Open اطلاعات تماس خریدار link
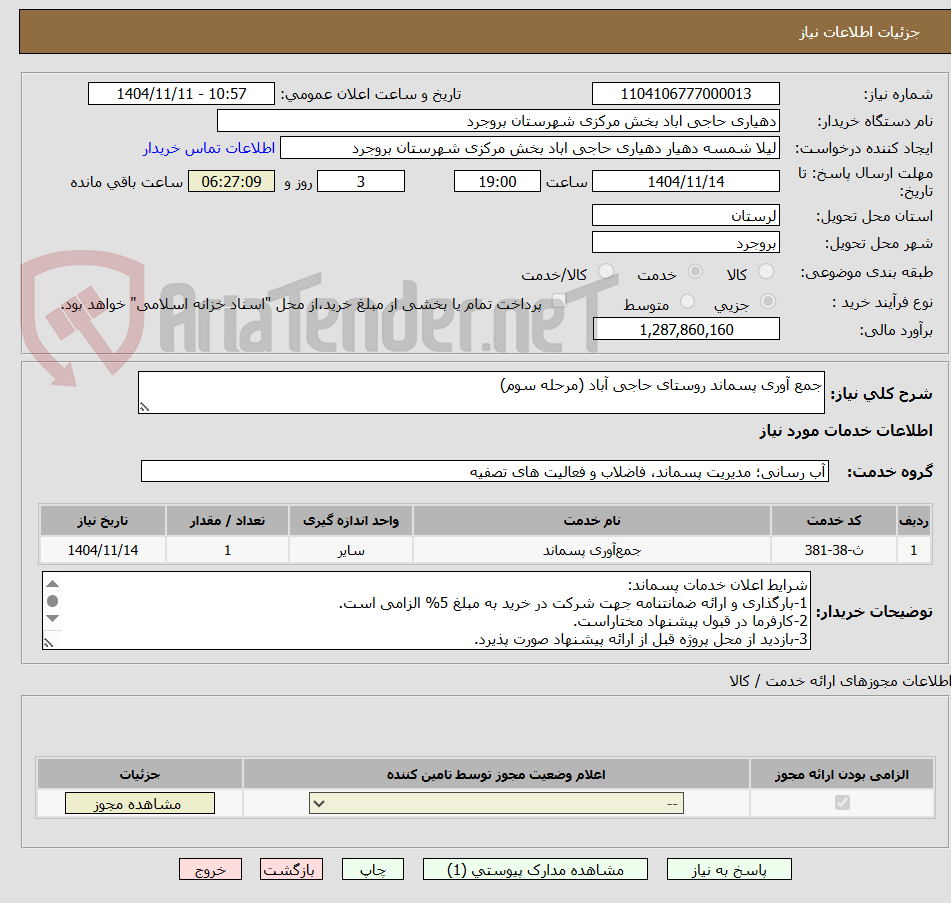The height and width of the screenshot is (903, 951). (209, 149)
